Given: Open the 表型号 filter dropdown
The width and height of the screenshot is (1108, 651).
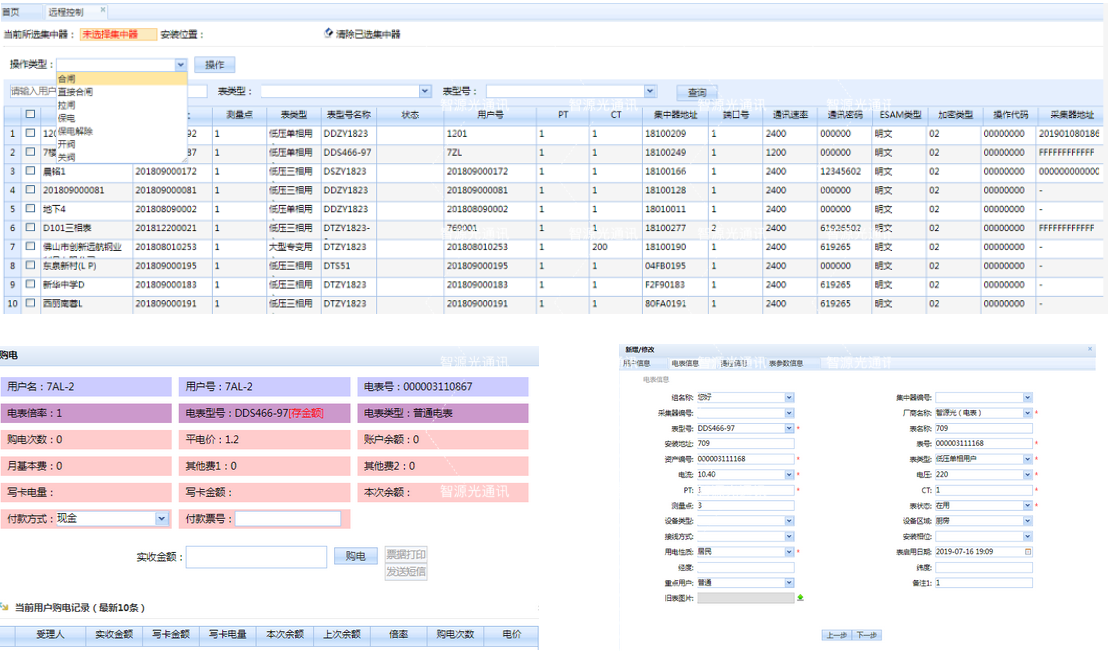Looking at the screenshot, I should click(650, 91).
